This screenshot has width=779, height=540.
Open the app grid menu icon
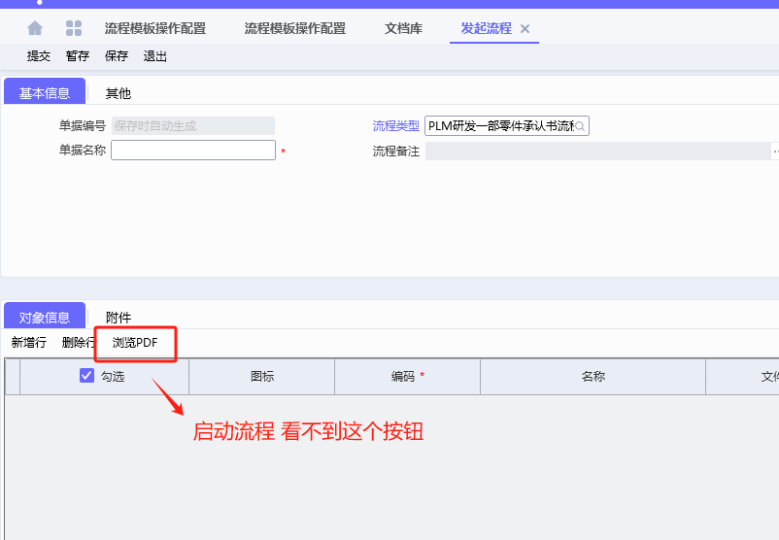tap(74, 28)
